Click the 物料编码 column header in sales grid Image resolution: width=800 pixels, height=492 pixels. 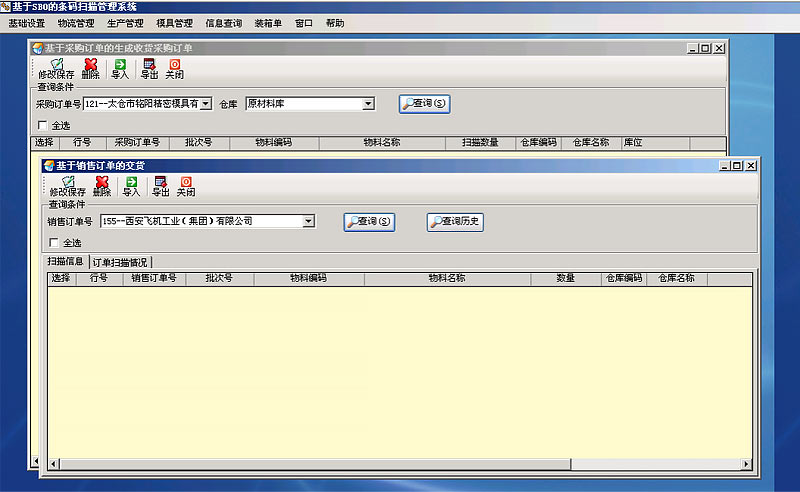pos(308,278)
